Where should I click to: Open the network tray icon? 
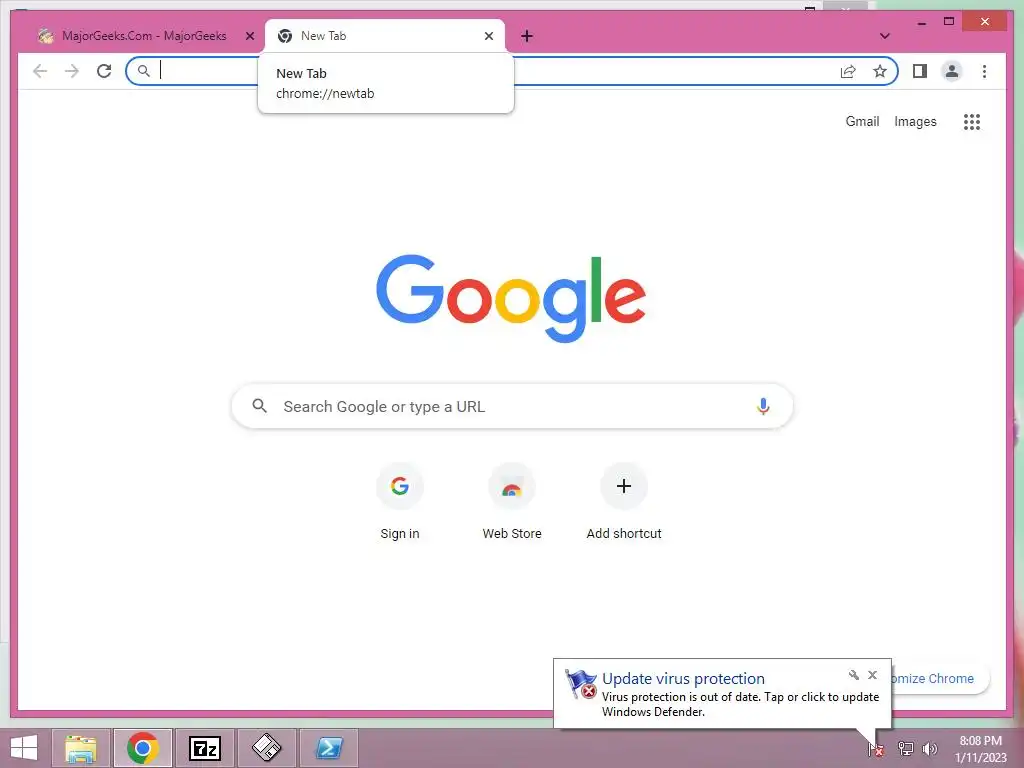(x=905, y=749)
